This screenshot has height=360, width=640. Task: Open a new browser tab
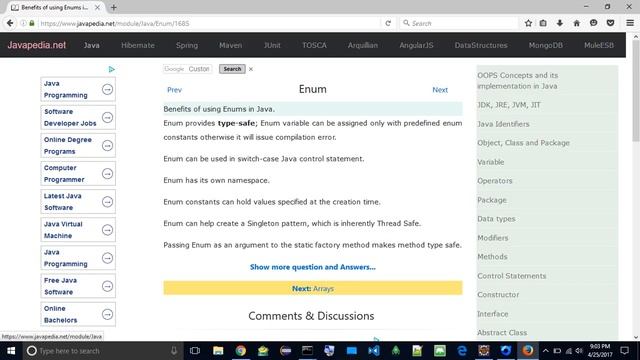pyautogui.click(x=113, y=7)
